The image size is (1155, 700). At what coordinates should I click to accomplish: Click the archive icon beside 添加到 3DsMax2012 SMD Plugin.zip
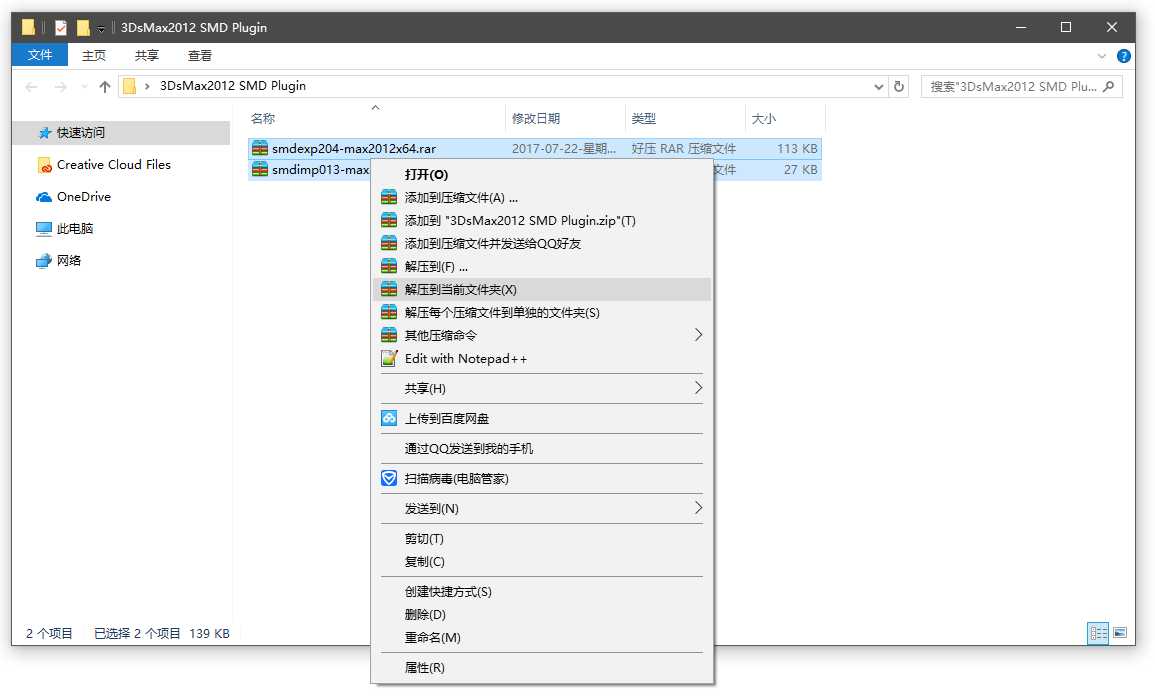(x=389, y=220)
